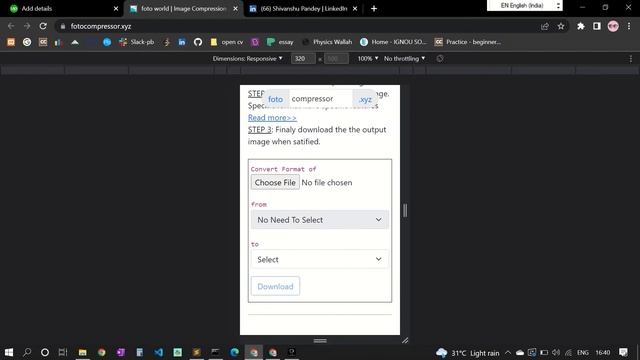The height and width of the screenshot is (360, 640).
Task: Click viewport width field showing 320
Action: tap(302, 59)
